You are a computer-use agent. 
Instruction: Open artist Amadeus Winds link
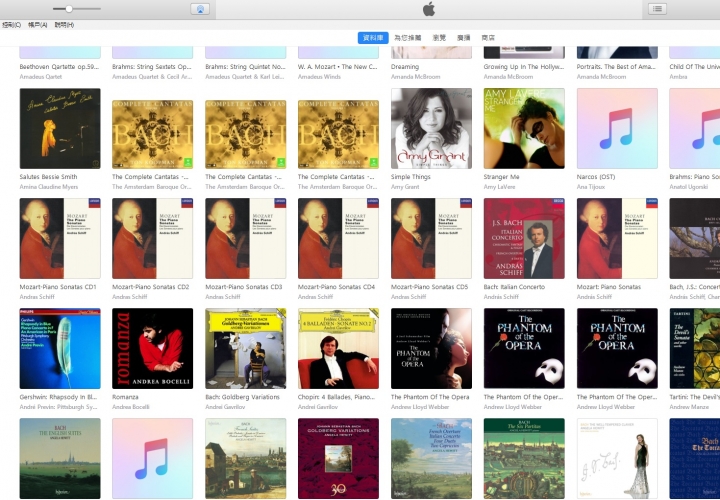[319, 77]
